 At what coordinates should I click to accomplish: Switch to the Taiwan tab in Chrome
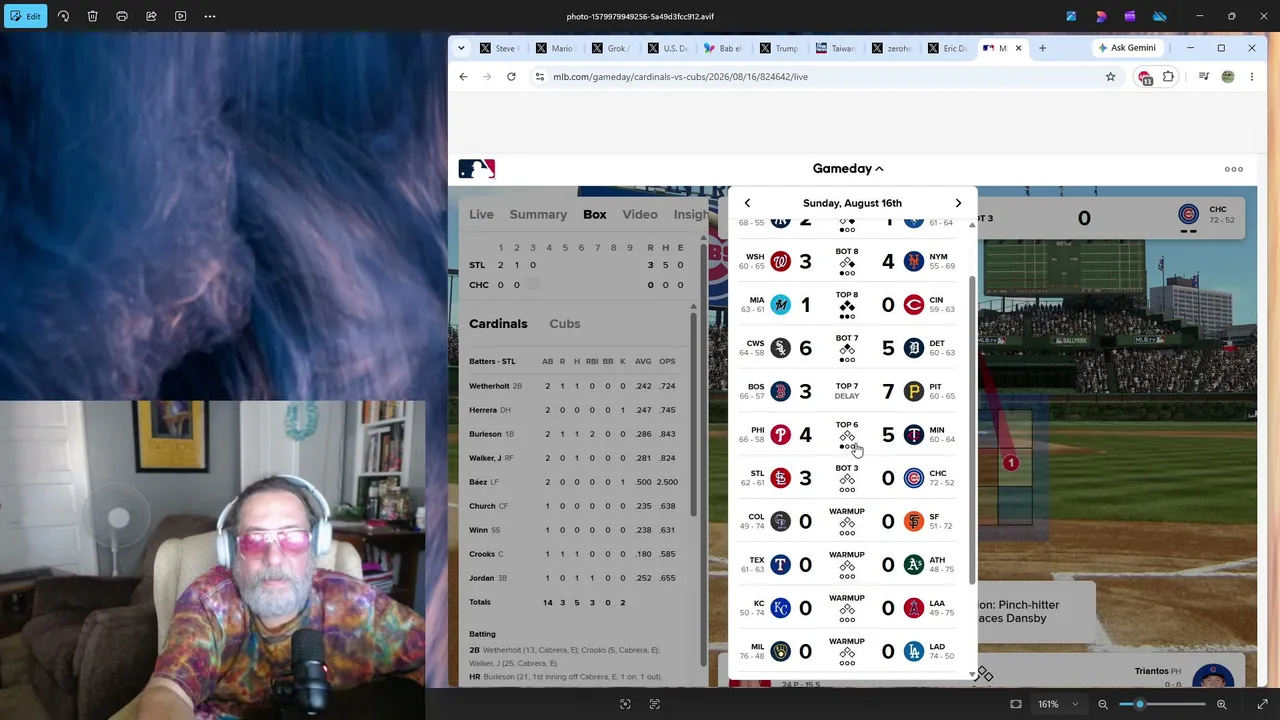coord(834,48)
